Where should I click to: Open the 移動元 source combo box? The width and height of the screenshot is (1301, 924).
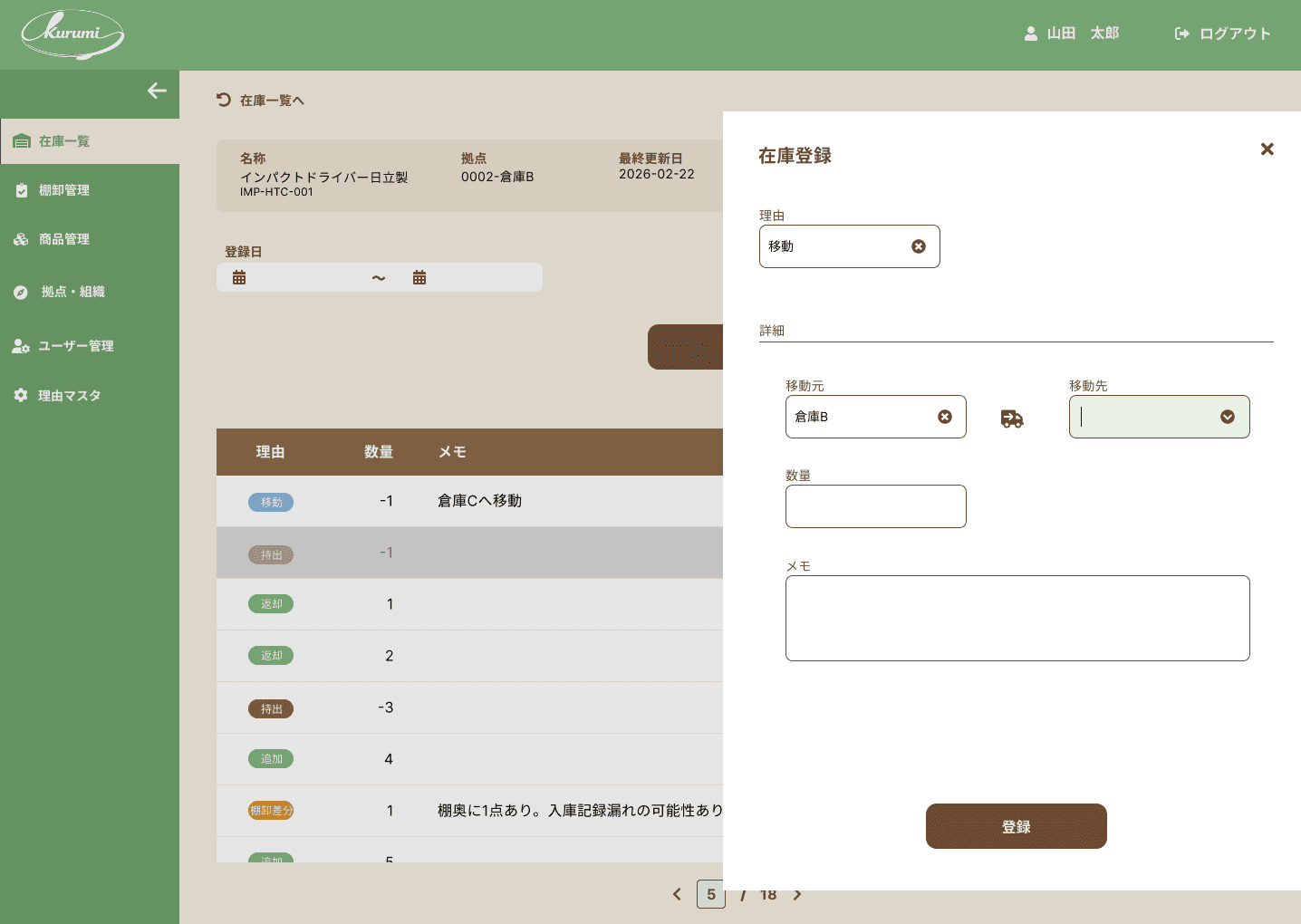point(876,417)
